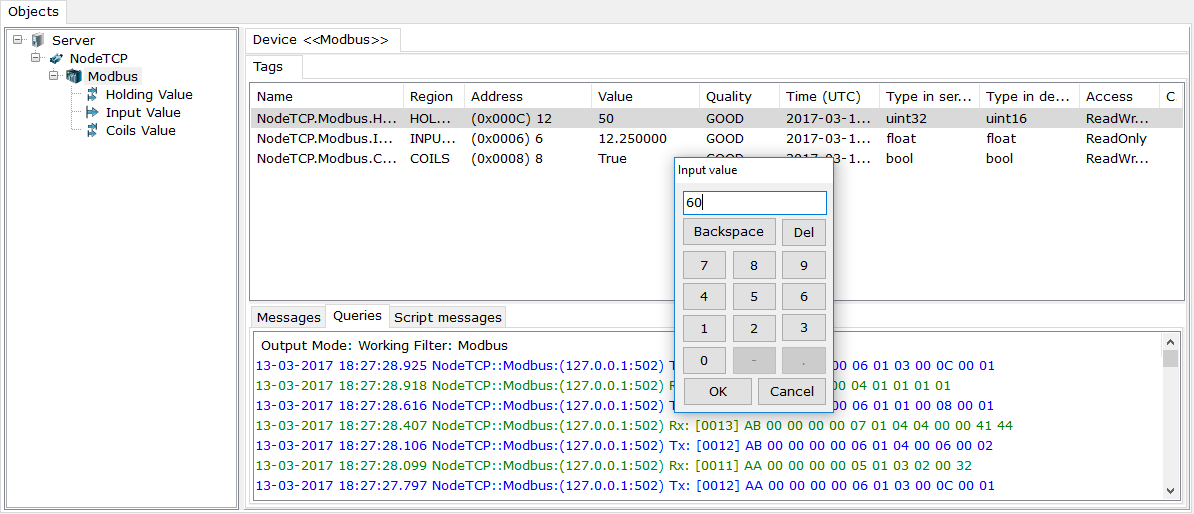Image resolution: width=1194 pixels, height=514 pixels.
Task: Switch to the Messages tab
Action: 289,317
